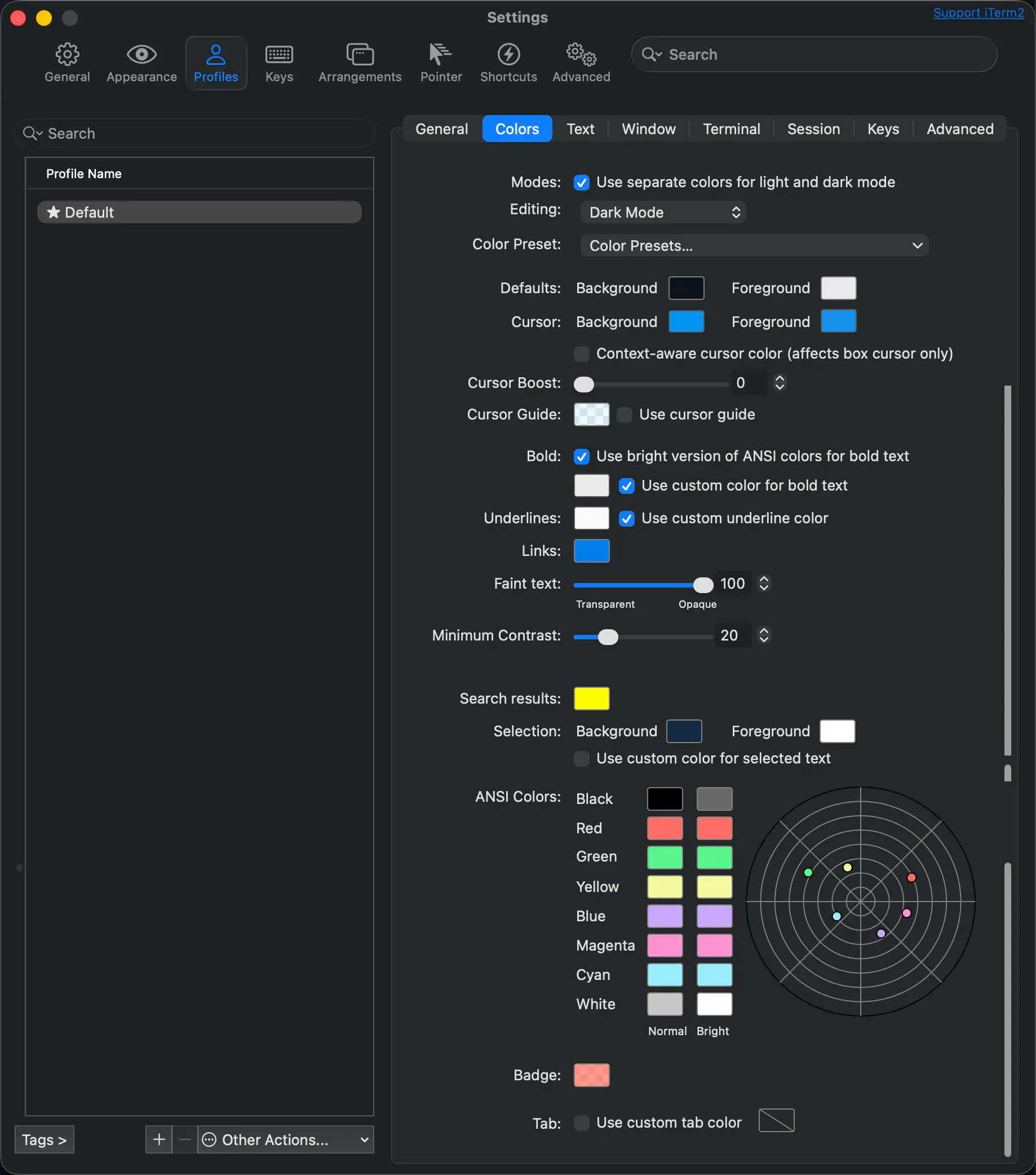Open the Appearance eye icon
The width and height of the screenshot is (1036, 1175).
(141, 55)
